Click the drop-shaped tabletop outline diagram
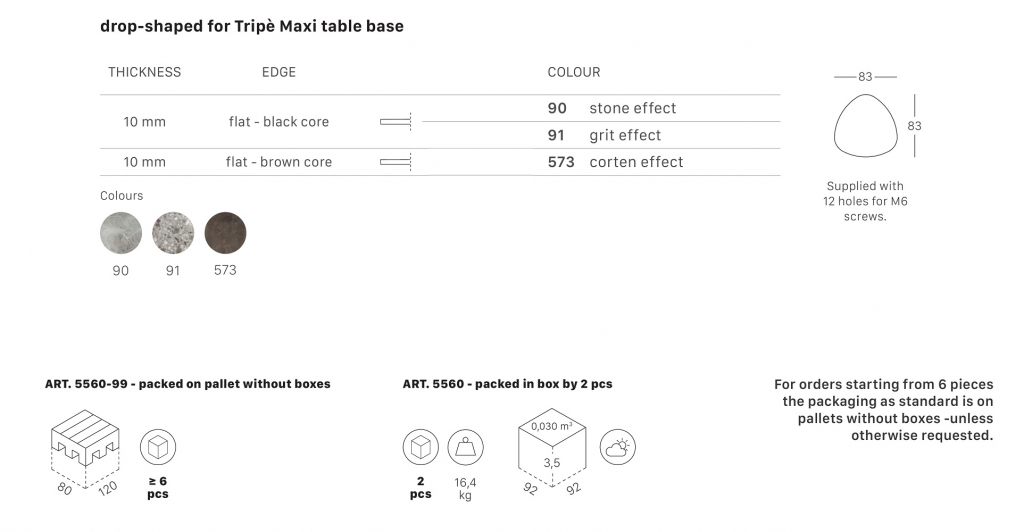 864,126
